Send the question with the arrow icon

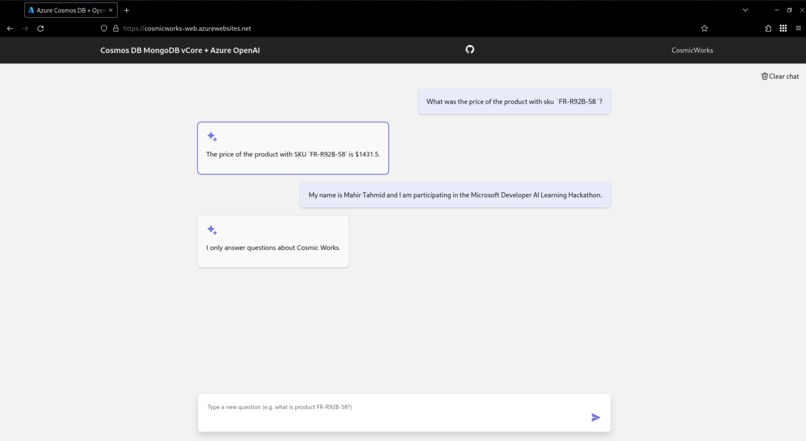tap(595, 417)
